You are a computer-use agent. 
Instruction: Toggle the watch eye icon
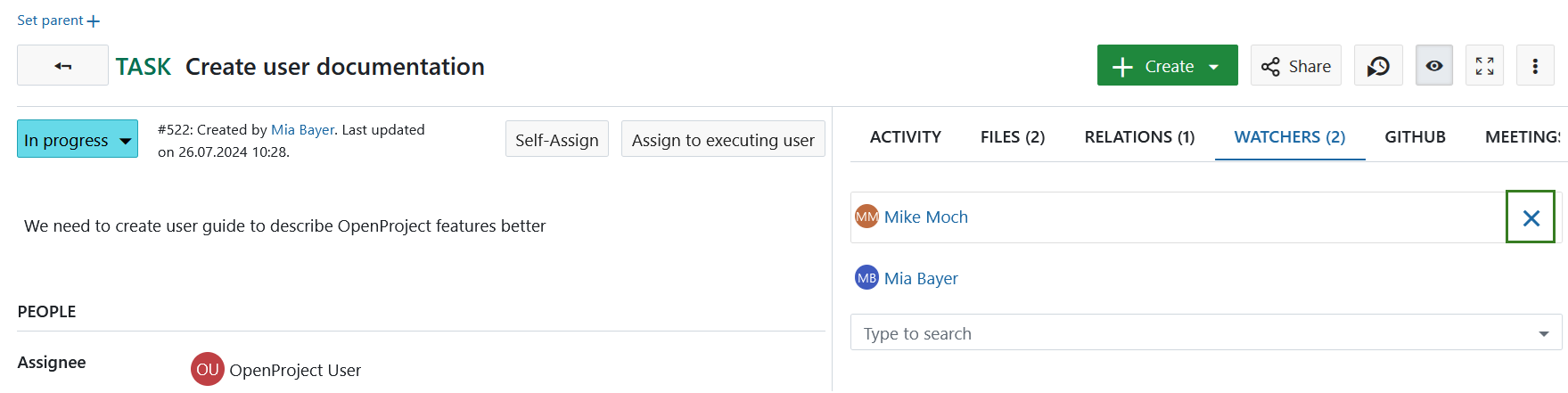[x=1434, y=66]
